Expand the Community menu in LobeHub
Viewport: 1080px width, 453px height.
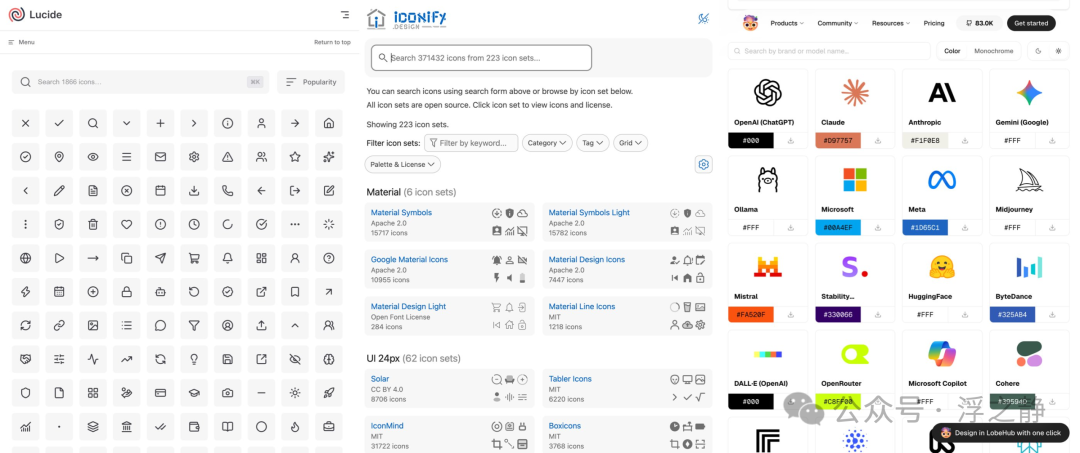(x=838, y=23)
